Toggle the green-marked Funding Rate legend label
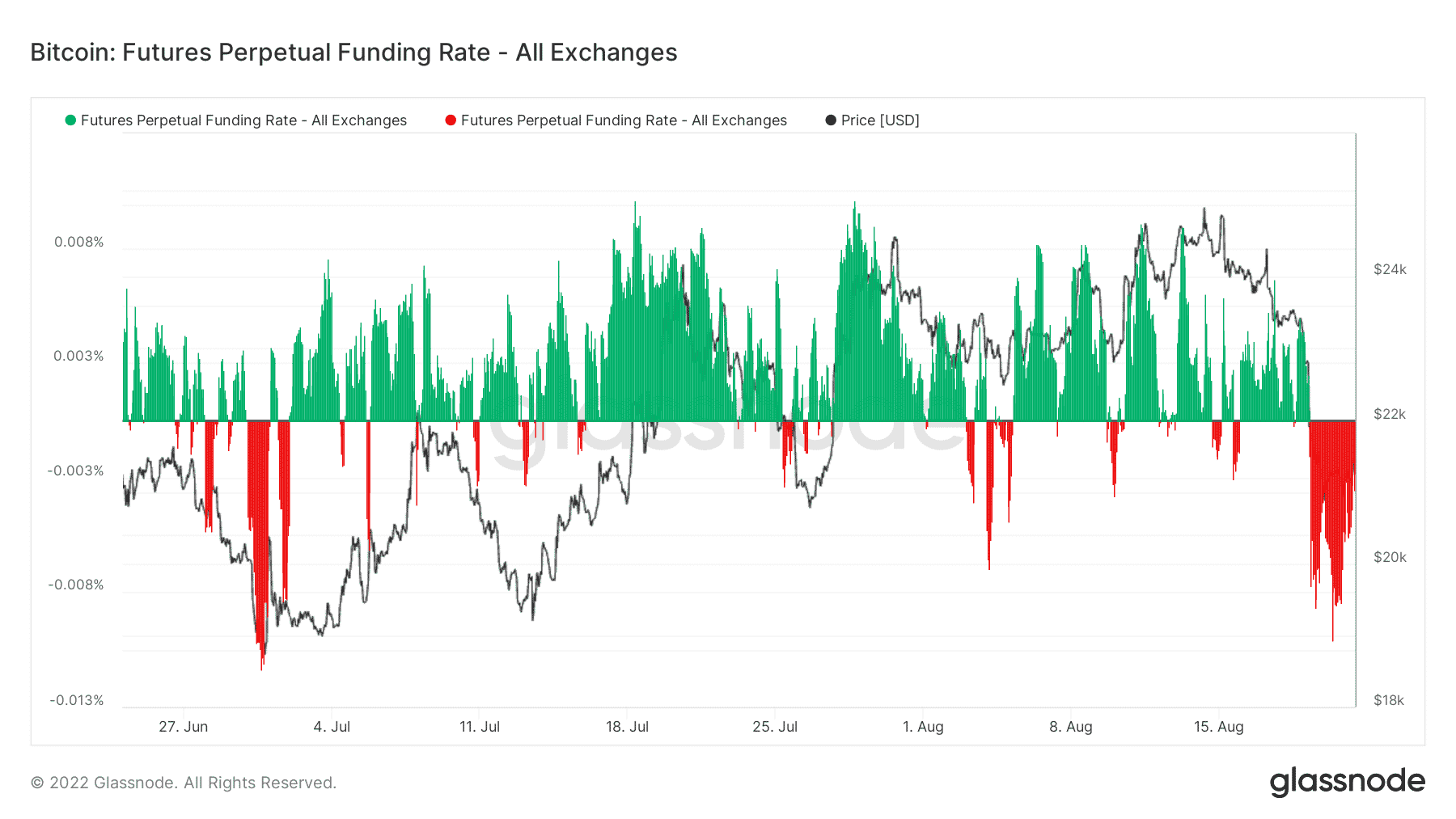 [243, 120]
